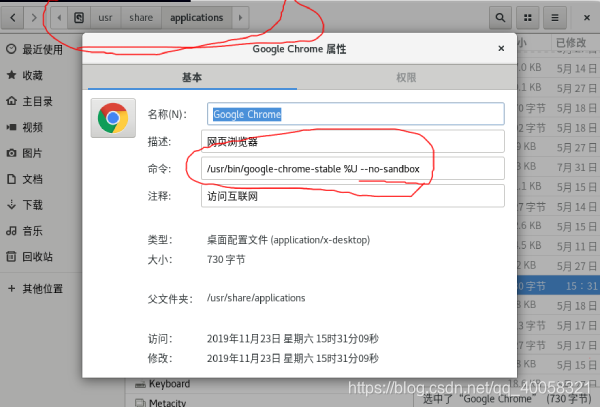This screenshot has width=600, height=407.
Task: Click the Chrome application icon button
Action: click(113, 118)
